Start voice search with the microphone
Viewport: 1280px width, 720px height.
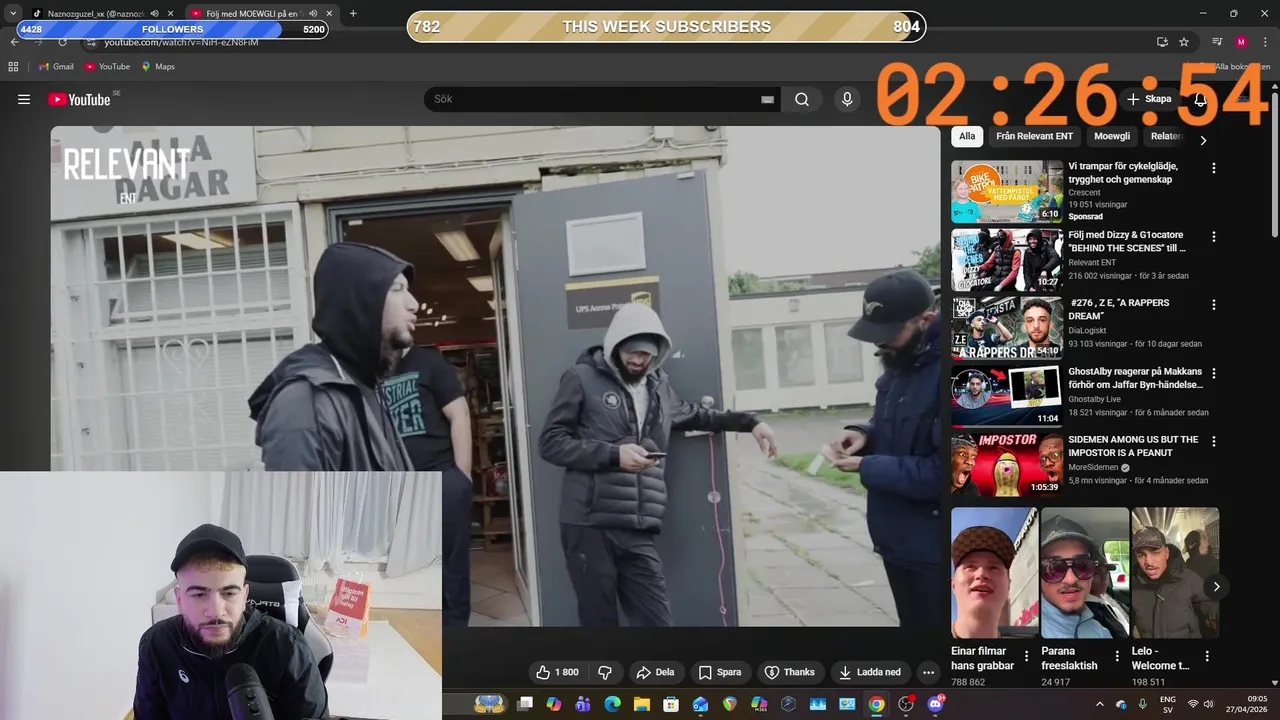coord(847,99)
